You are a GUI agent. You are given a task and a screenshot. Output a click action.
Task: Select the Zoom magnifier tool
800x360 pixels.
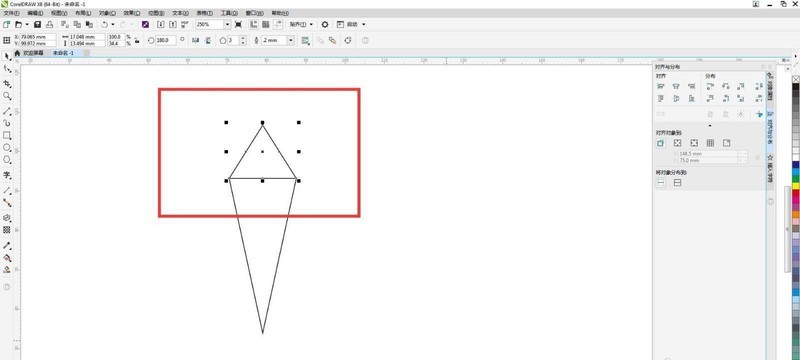pos(7,96)
